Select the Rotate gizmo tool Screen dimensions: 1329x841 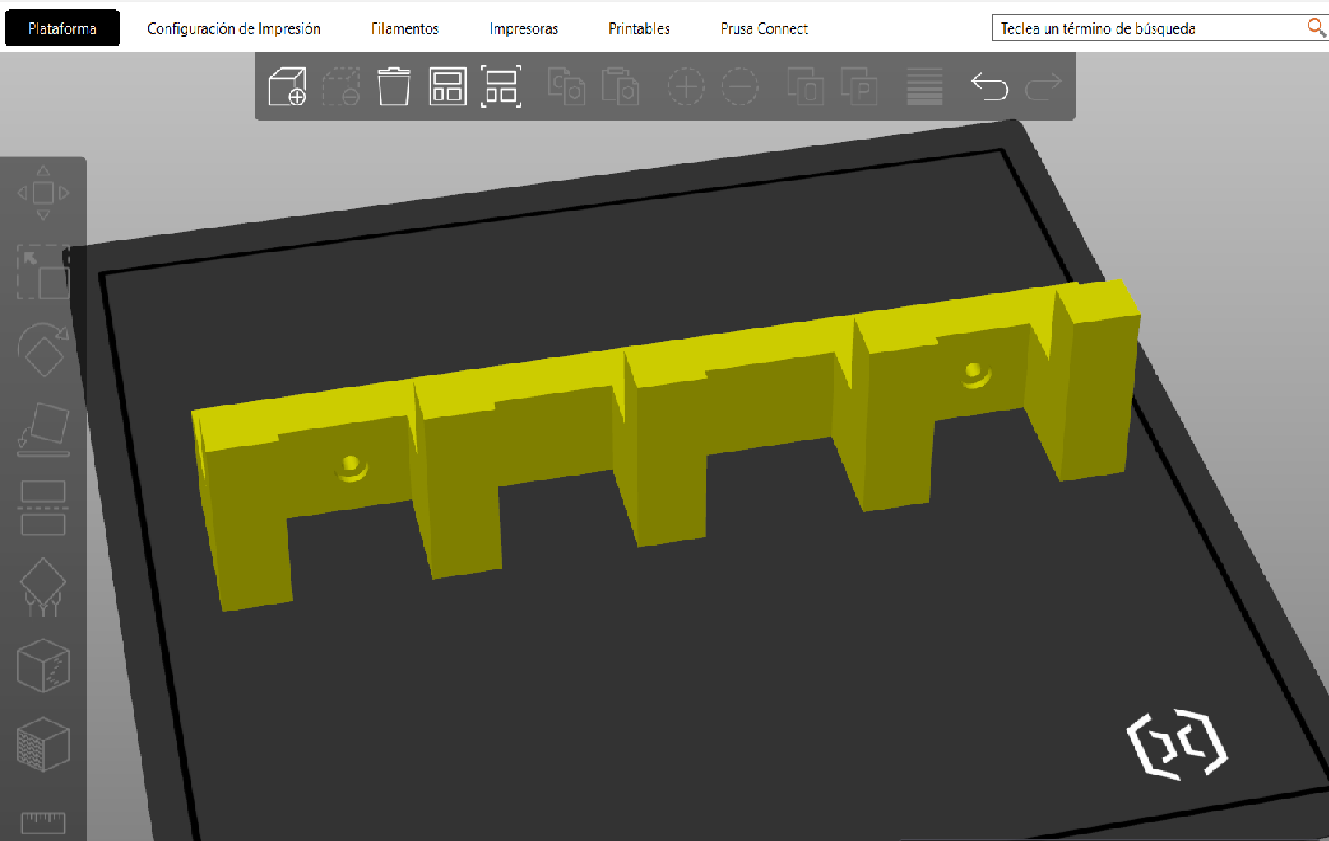tap(43, 350)
